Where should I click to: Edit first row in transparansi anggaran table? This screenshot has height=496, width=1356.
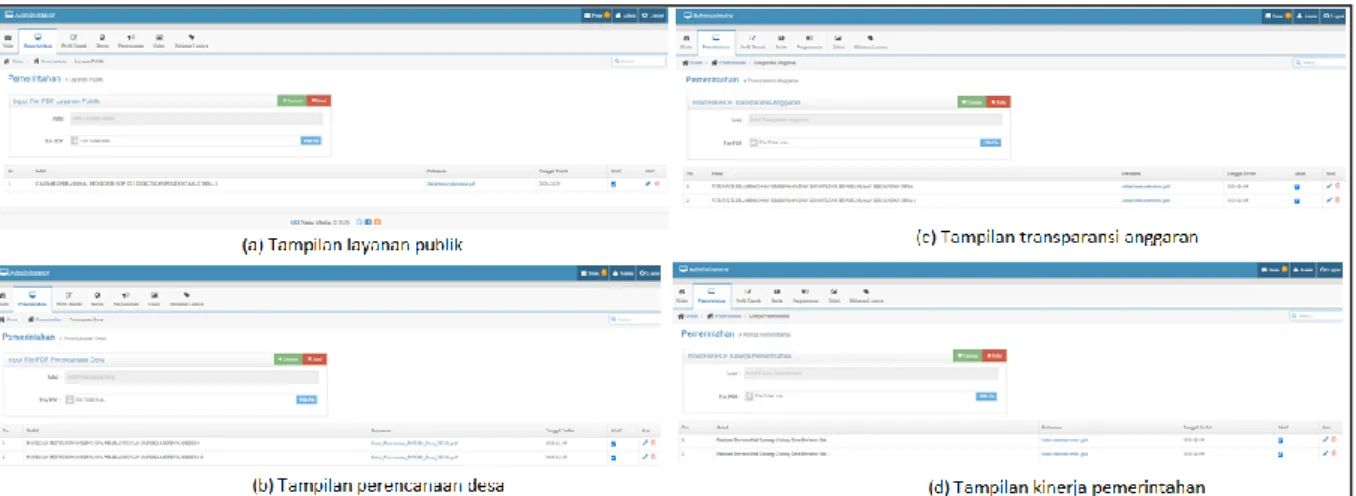pyautogui.click(x=1328, y=186)
